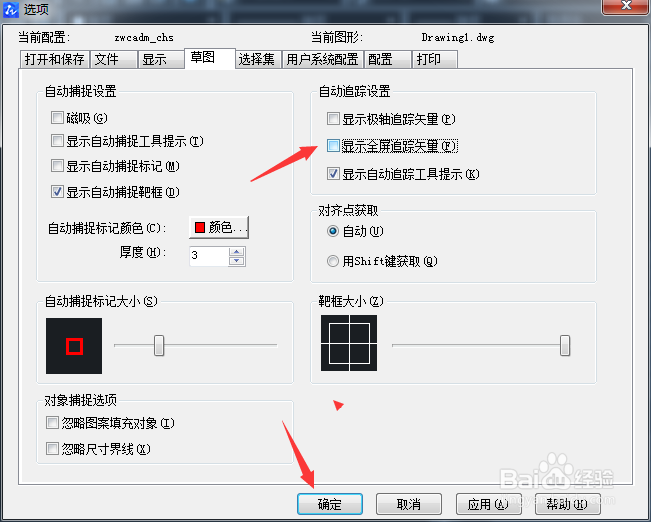Increase 厚度 value with up arrow
This screenshot has width=651, height=522.
point(237,252)
